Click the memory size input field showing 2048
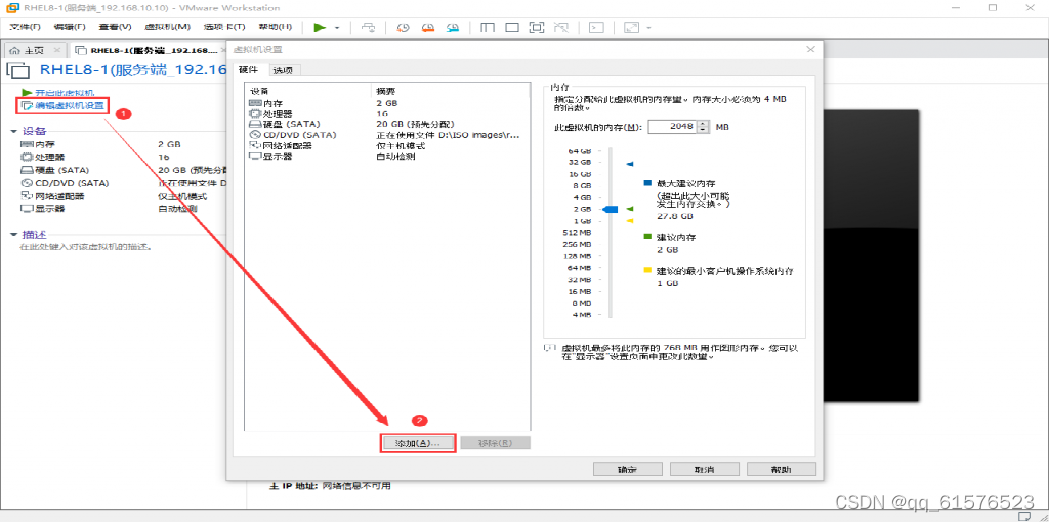Image resolution: width=1050 pixels, height=522 pixels. tap(672, 126)
